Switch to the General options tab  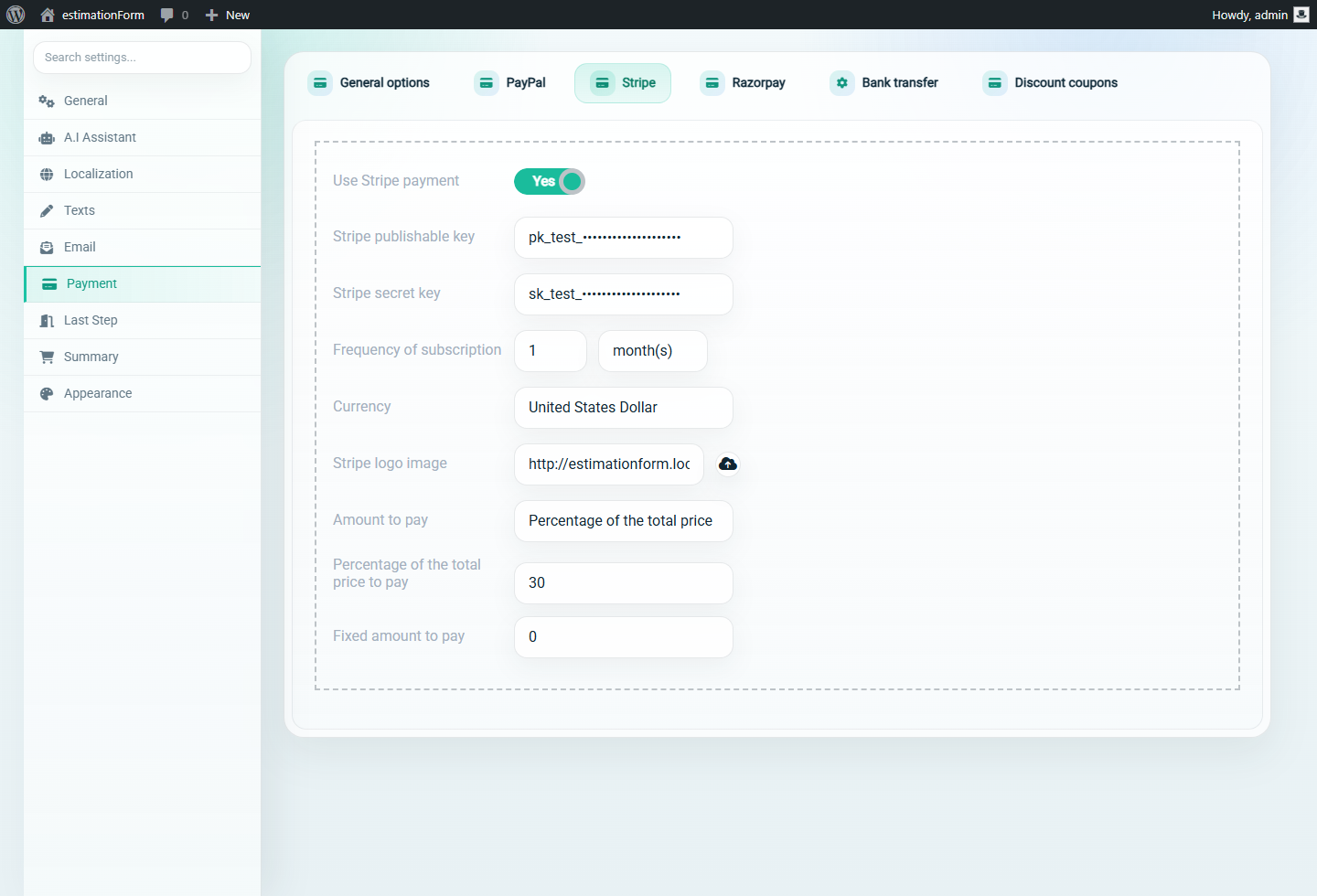click(x=369, y=83)
